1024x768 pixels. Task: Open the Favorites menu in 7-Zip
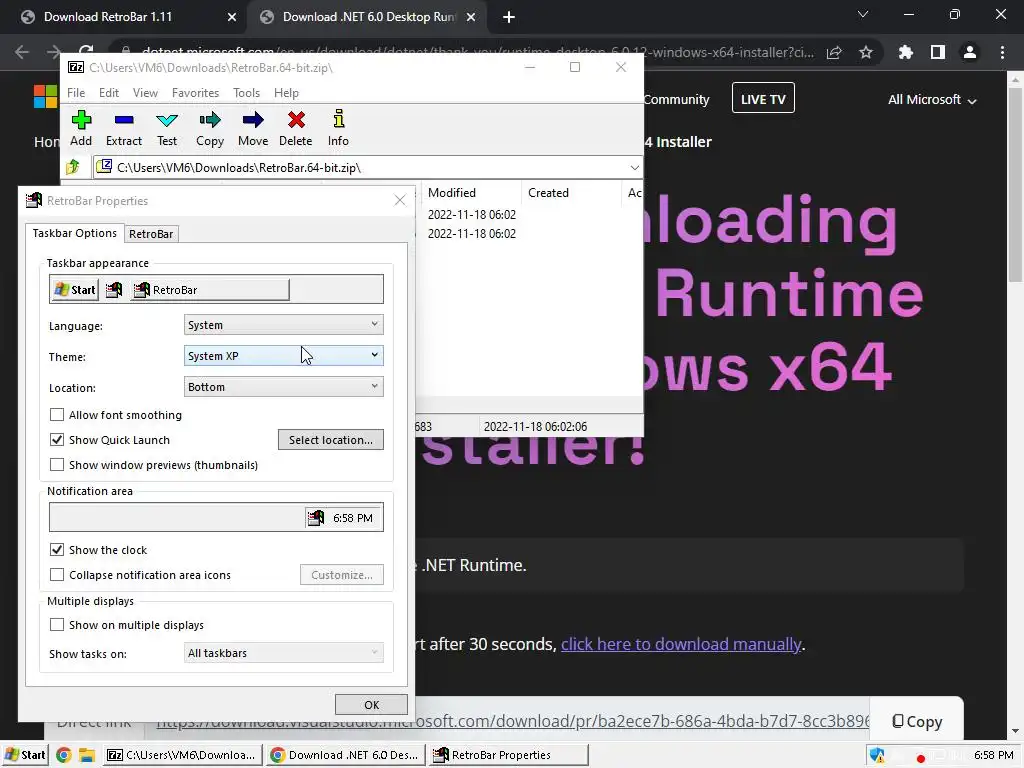(x=195, y=93)
